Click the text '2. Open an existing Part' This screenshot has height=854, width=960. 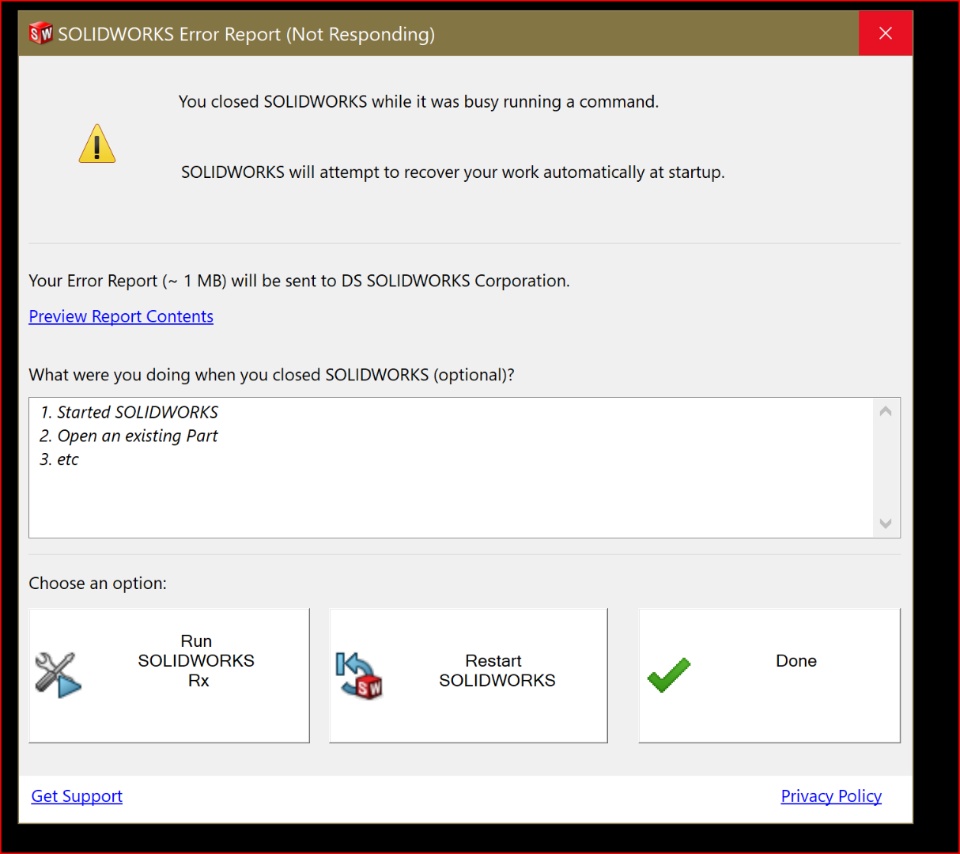click(129, 436)
